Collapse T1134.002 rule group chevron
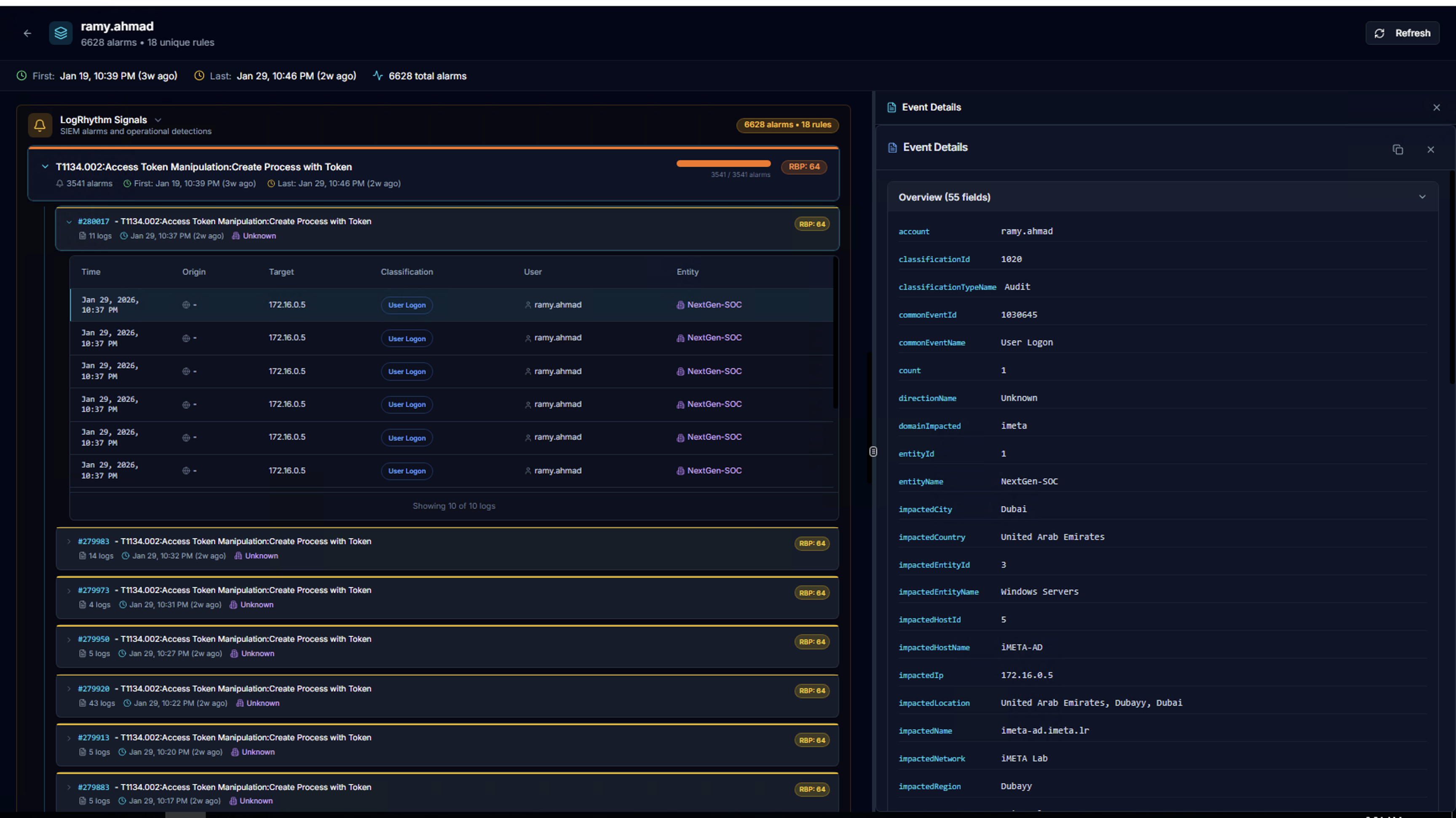The height and width of the screenshot is (818, 1456). tap(45, 167)
